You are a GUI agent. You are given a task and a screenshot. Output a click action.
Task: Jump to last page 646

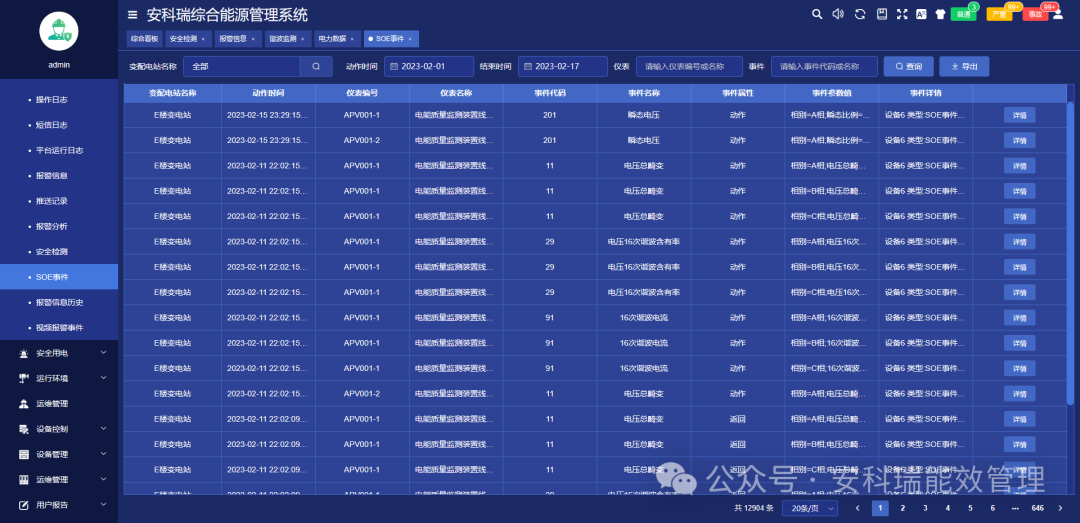(x=1037, y=509)
